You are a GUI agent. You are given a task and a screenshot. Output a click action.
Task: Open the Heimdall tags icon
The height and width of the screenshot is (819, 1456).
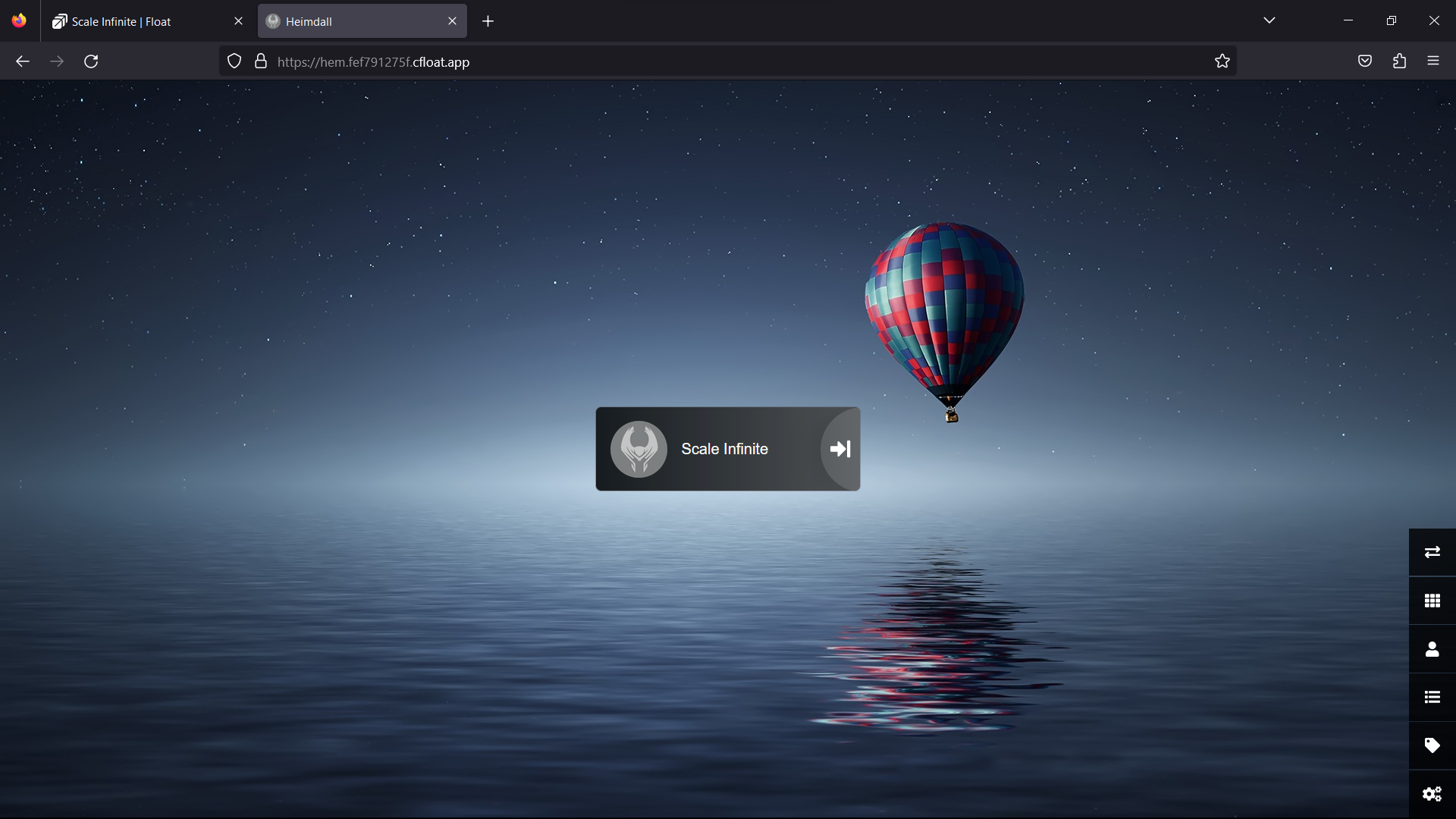click(x=1432, y=745)
